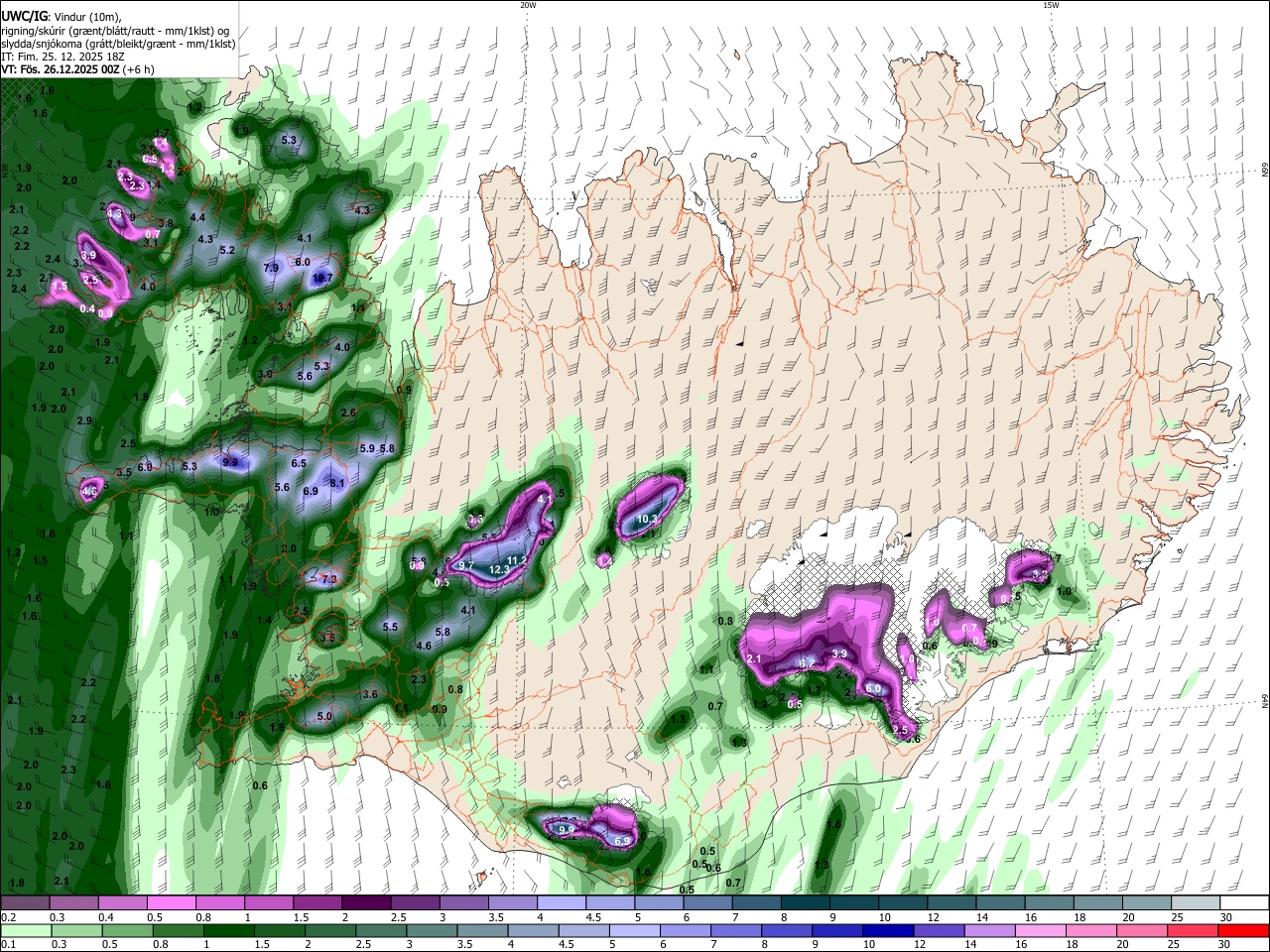Click the 12.3 precipitation value on the map
Viewport: 1270px width, 952px height.
point(499,569)
